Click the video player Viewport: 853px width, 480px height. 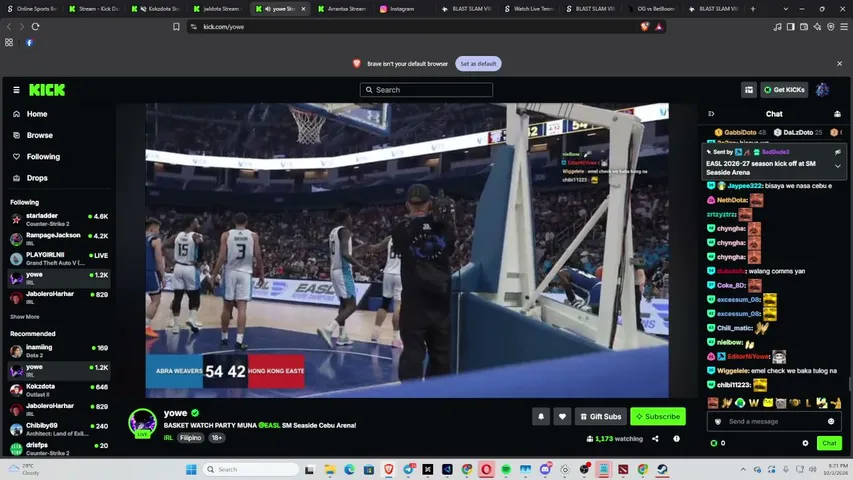click(x=407, y=250)
